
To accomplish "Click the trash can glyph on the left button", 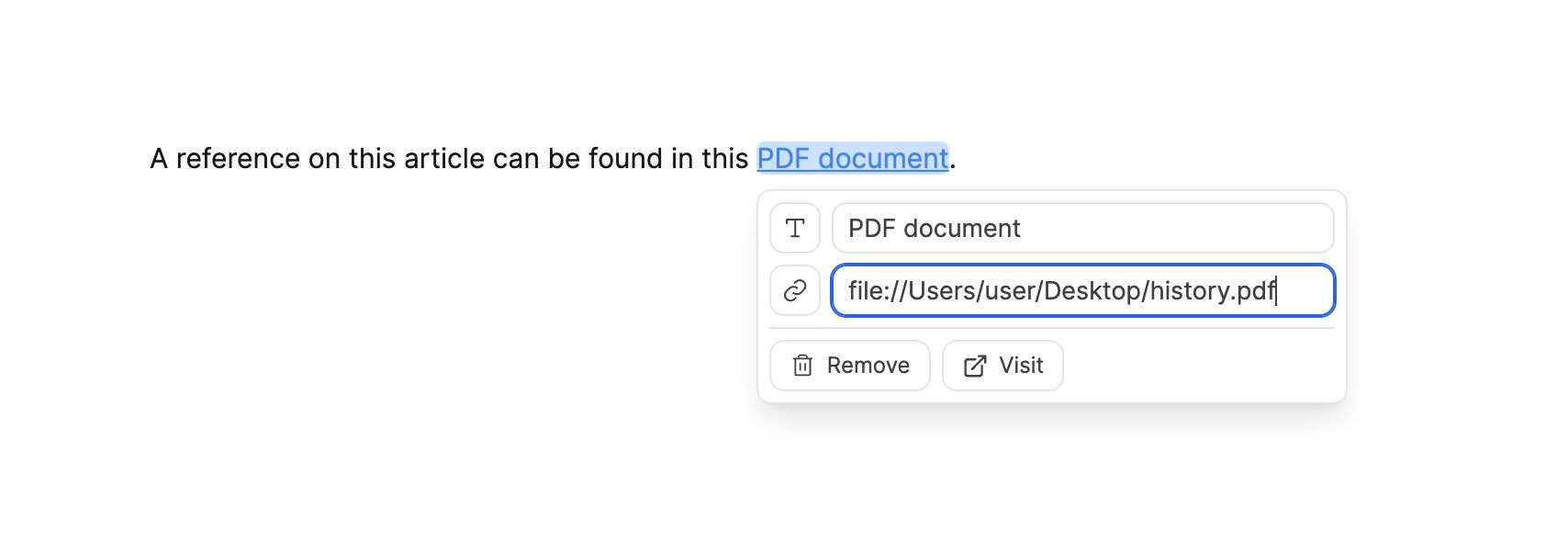I will tap(801, 366).
